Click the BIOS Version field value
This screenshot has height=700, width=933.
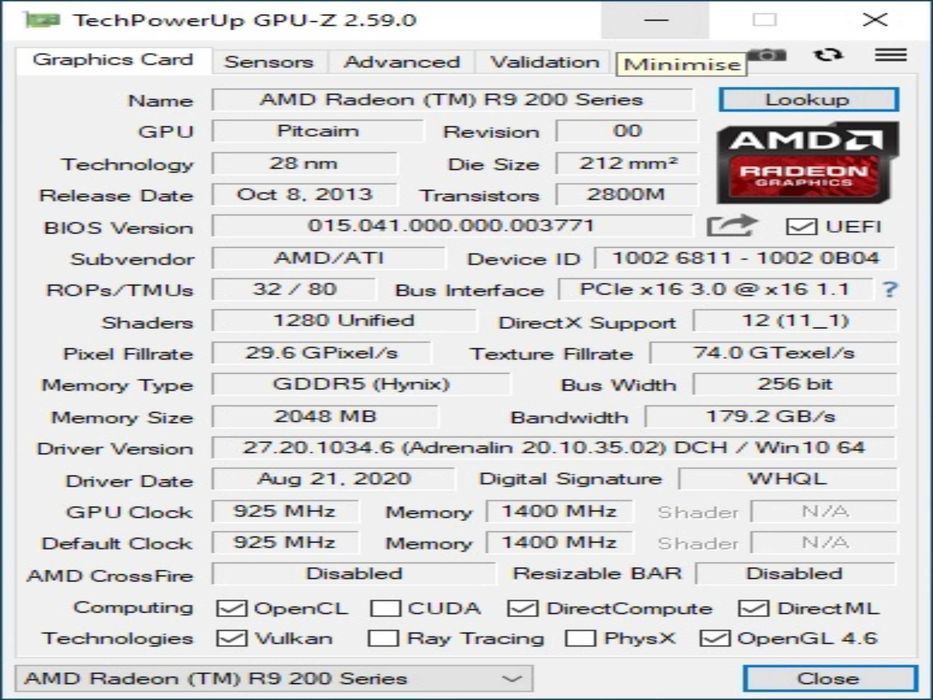(x=452, y=226)
